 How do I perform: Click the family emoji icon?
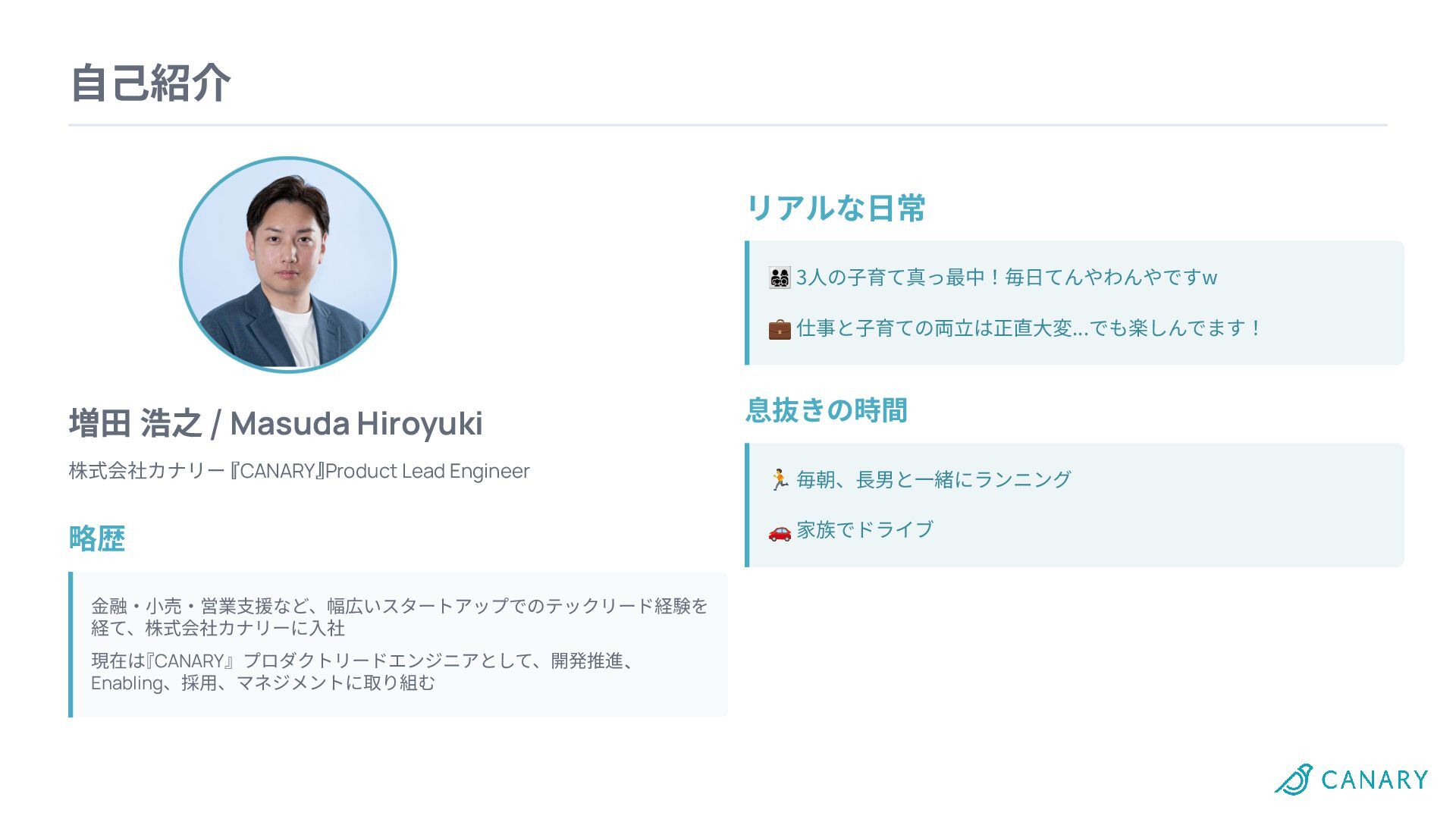(x=779, y=278)
